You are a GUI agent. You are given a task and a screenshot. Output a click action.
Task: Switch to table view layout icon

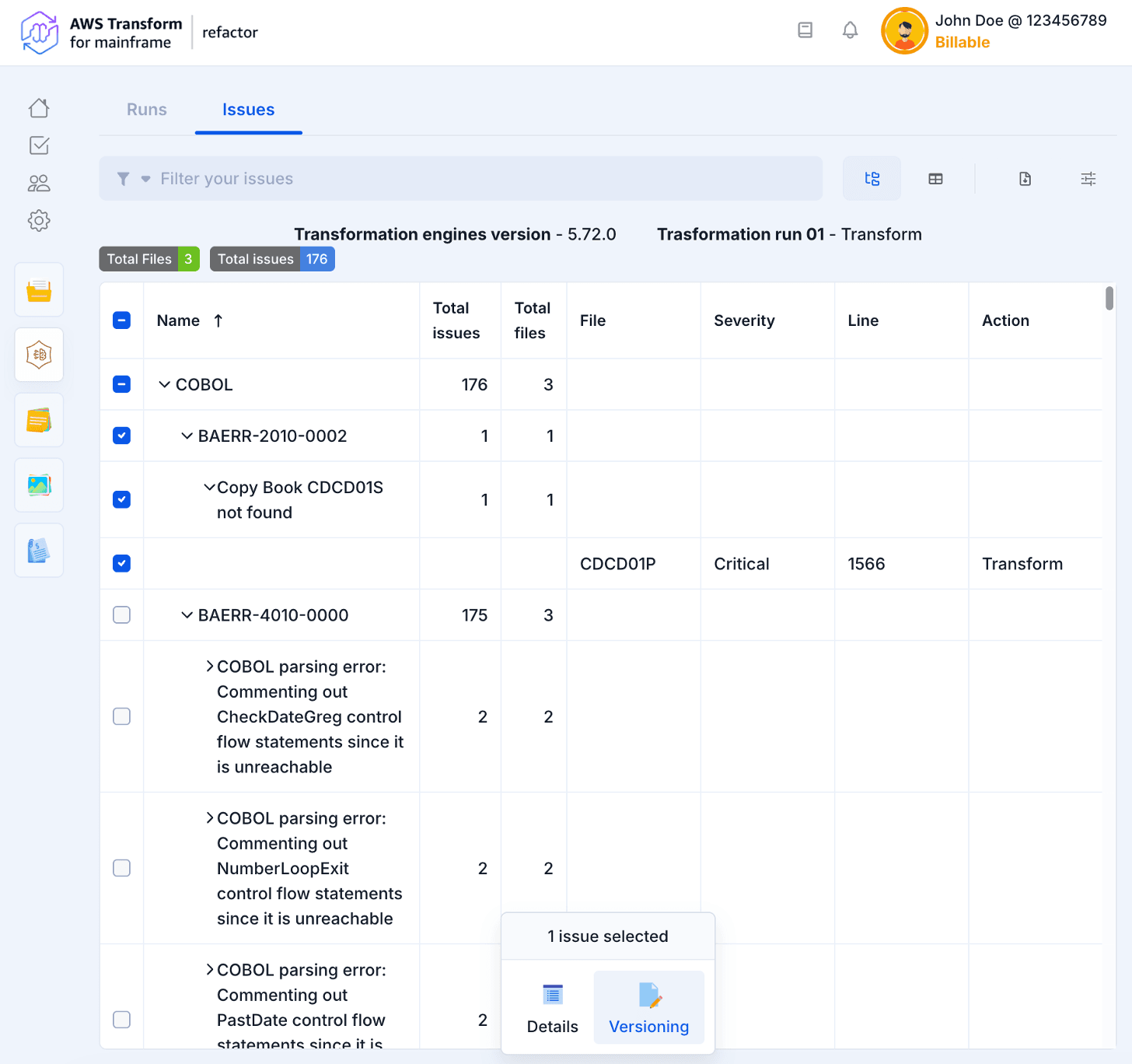tap(935, 179)
